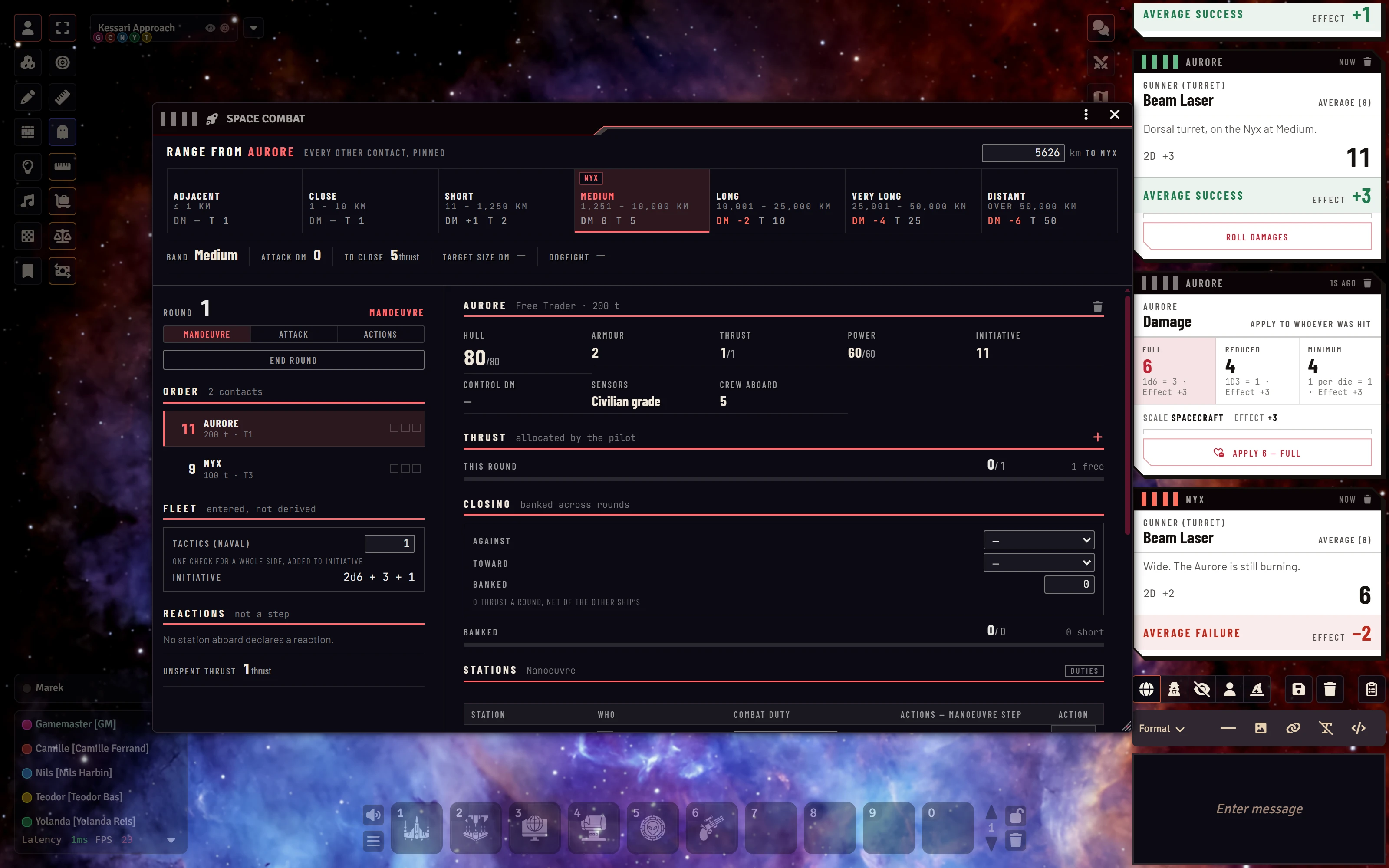Insert a link in the chat editor
The height and width of the screenshot is (868, 1389).
pyautogui.click(x=1293, y=728)
